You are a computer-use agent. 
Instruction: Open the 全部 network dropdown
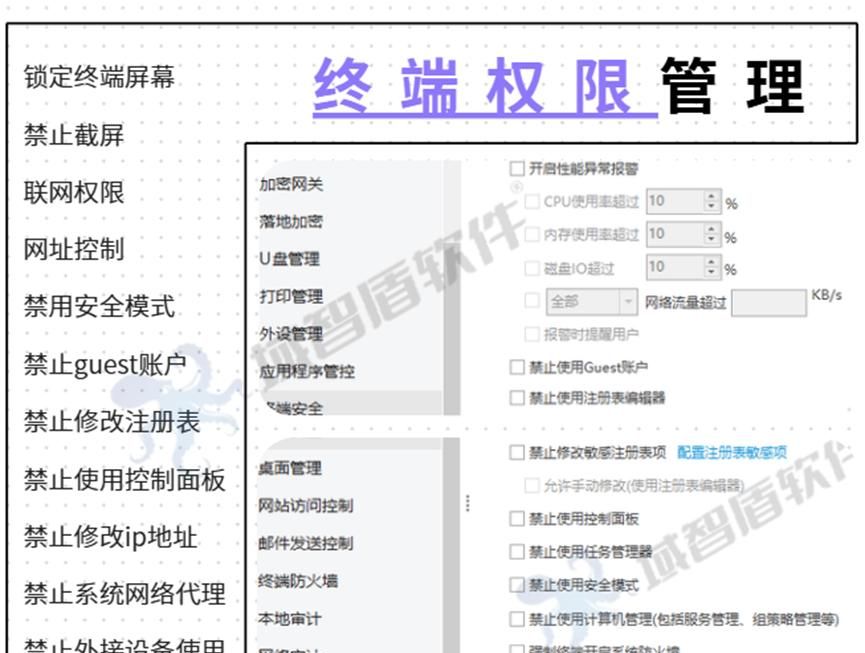point(627,301)
